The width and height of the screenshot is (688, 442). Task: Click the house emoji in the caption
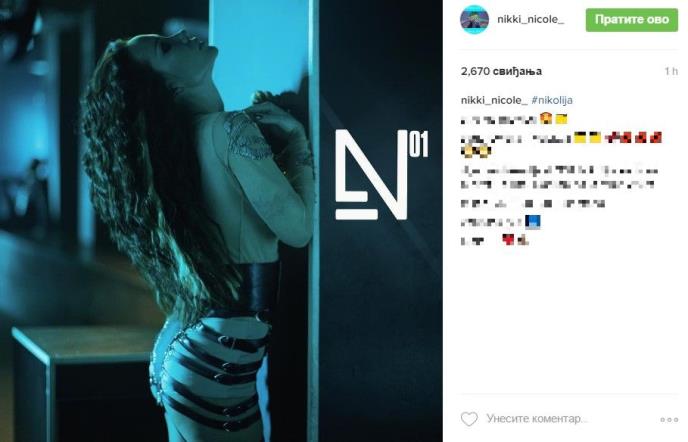(x=546, y=119)
